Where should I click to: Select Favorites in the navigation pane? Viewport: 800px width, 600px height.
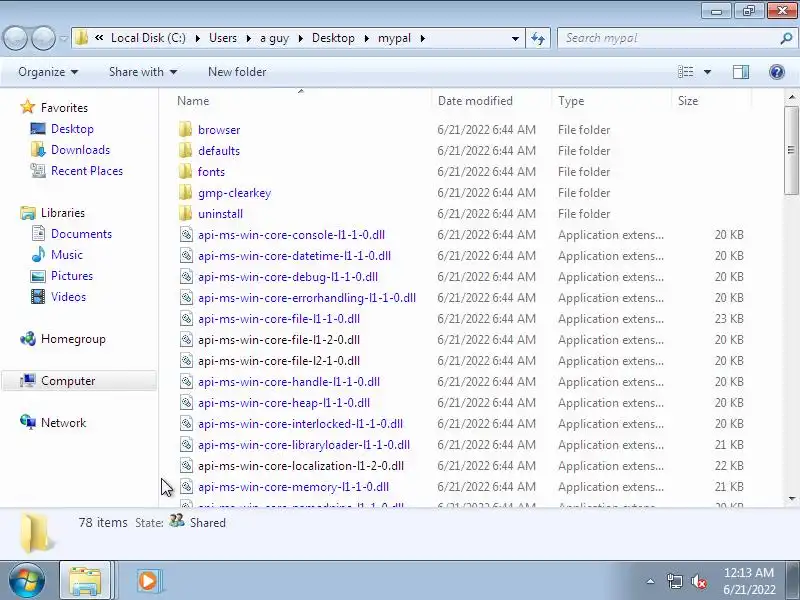click(64, 108)
